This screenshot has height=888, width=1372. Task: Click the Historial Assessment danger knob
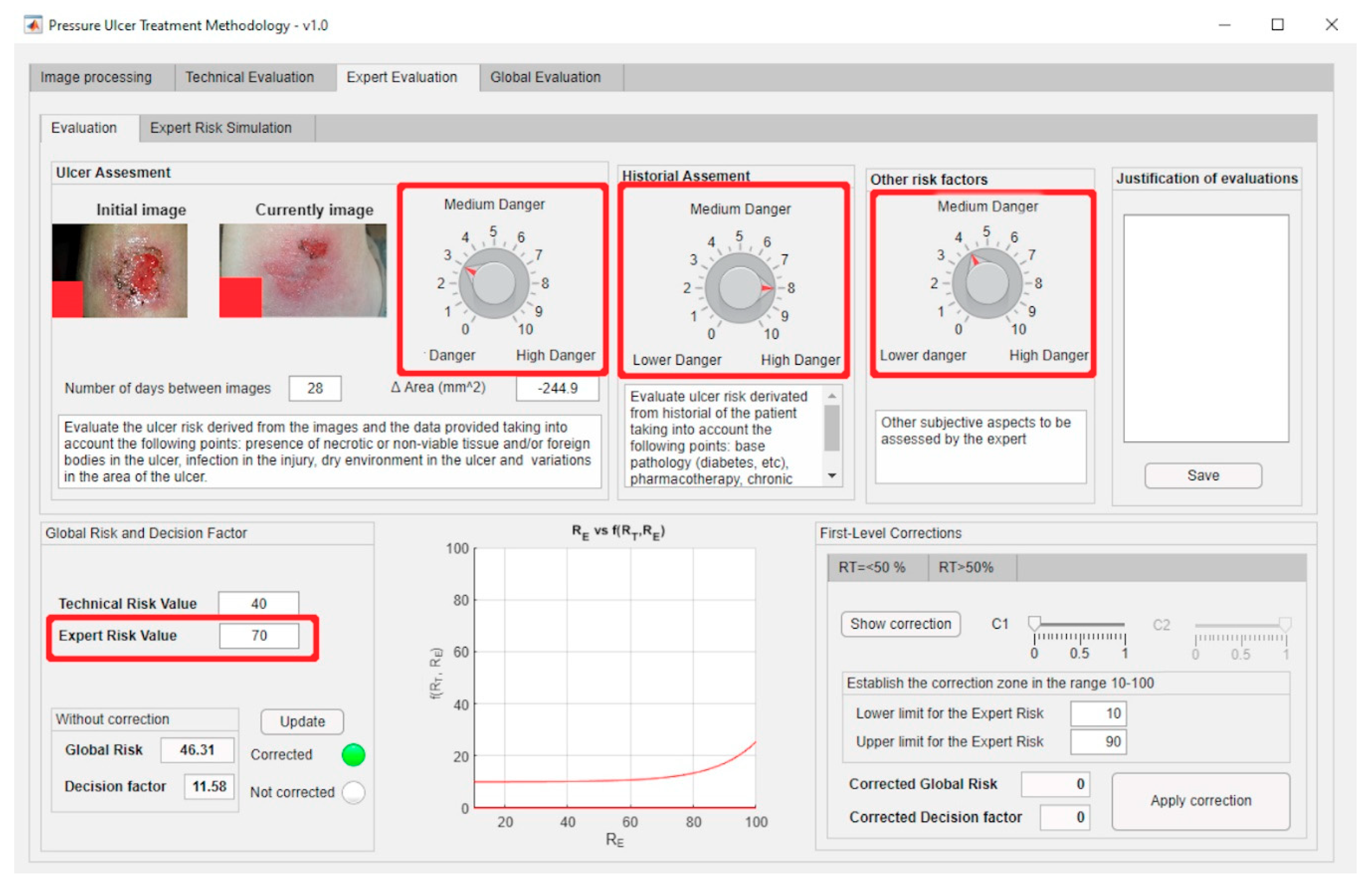pos(740,288)
